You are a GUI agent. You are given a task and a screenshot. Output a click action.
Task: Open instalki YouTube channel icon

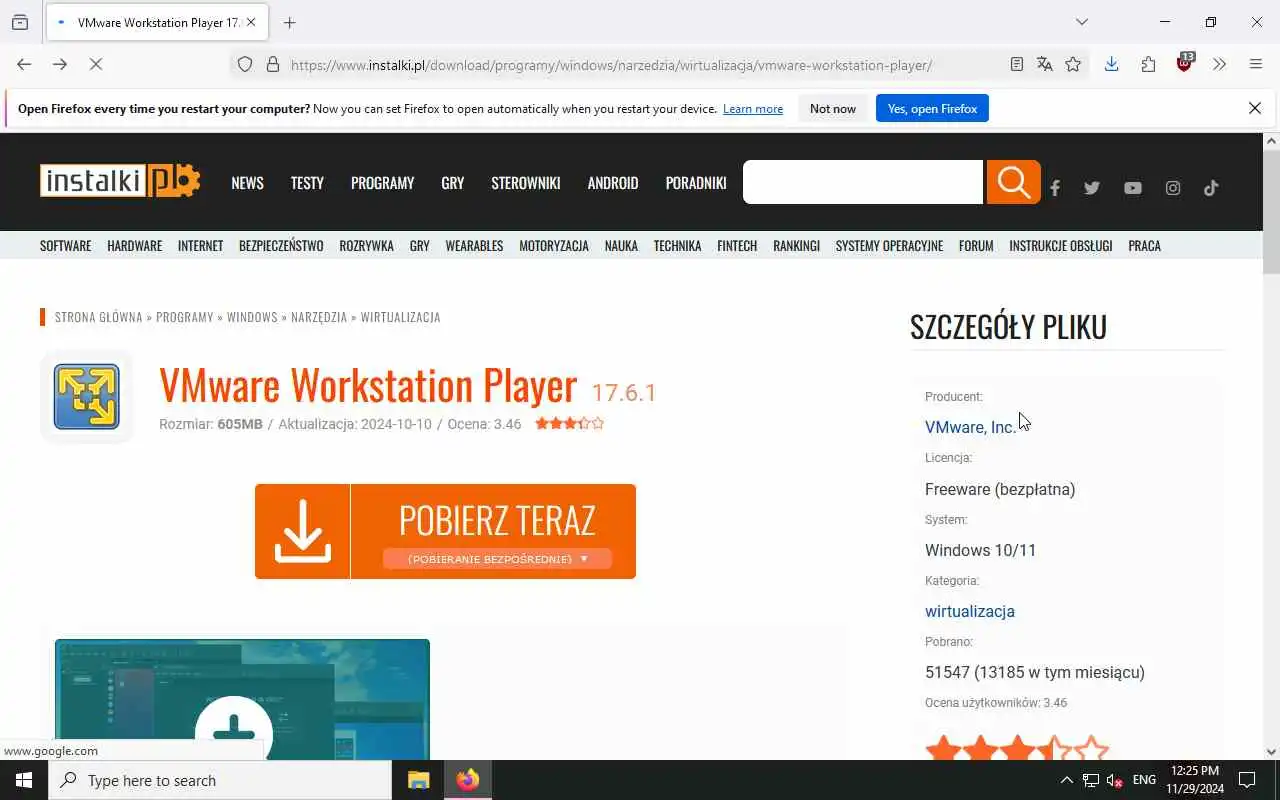click(x=1132, y=188)
